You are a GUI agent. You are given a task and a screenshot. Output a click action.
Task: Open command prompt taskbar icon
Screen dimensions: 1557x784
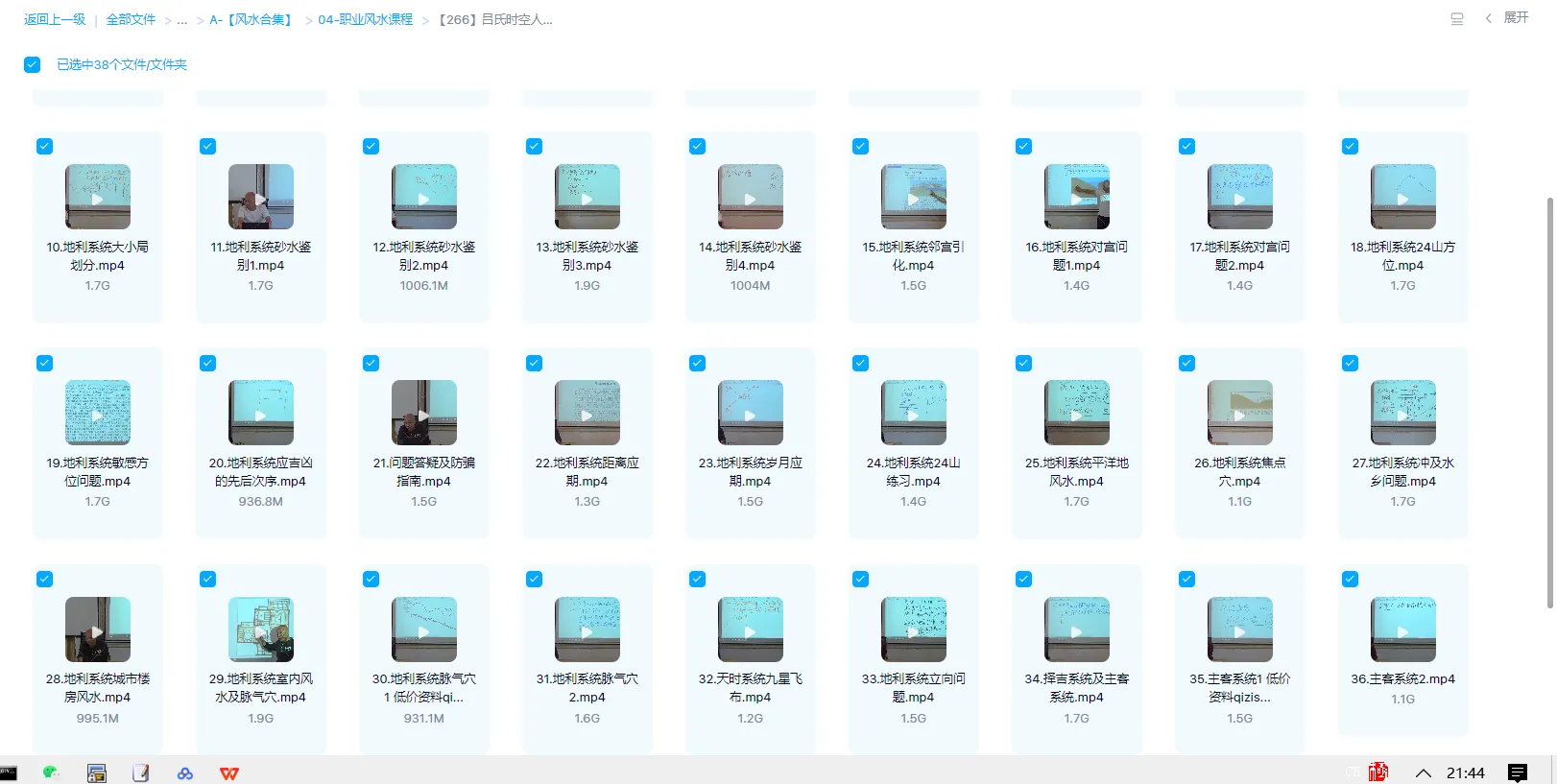[9, 772]
